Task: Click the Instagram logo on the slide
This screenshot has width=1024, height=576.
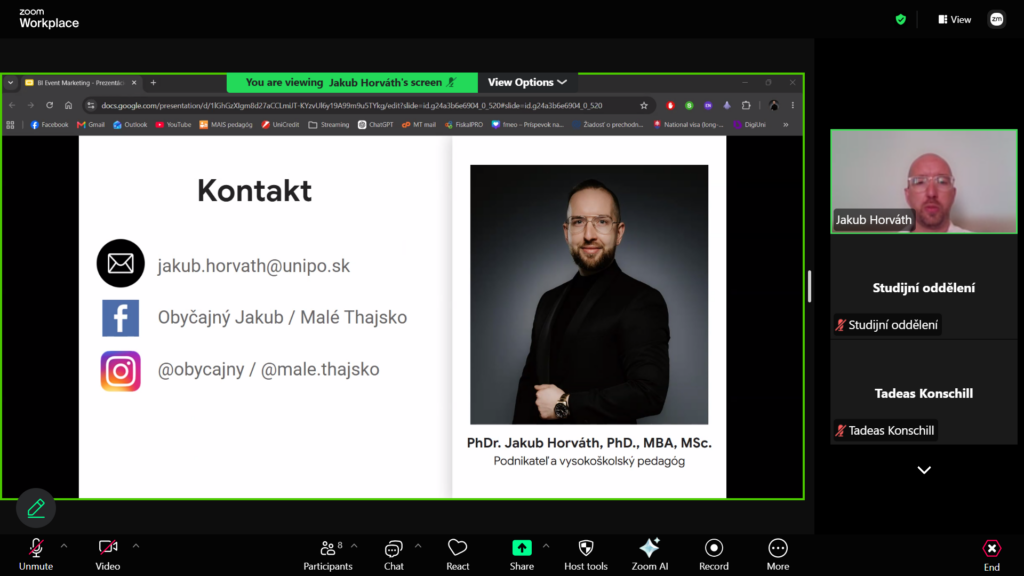Action: [121, 371]
